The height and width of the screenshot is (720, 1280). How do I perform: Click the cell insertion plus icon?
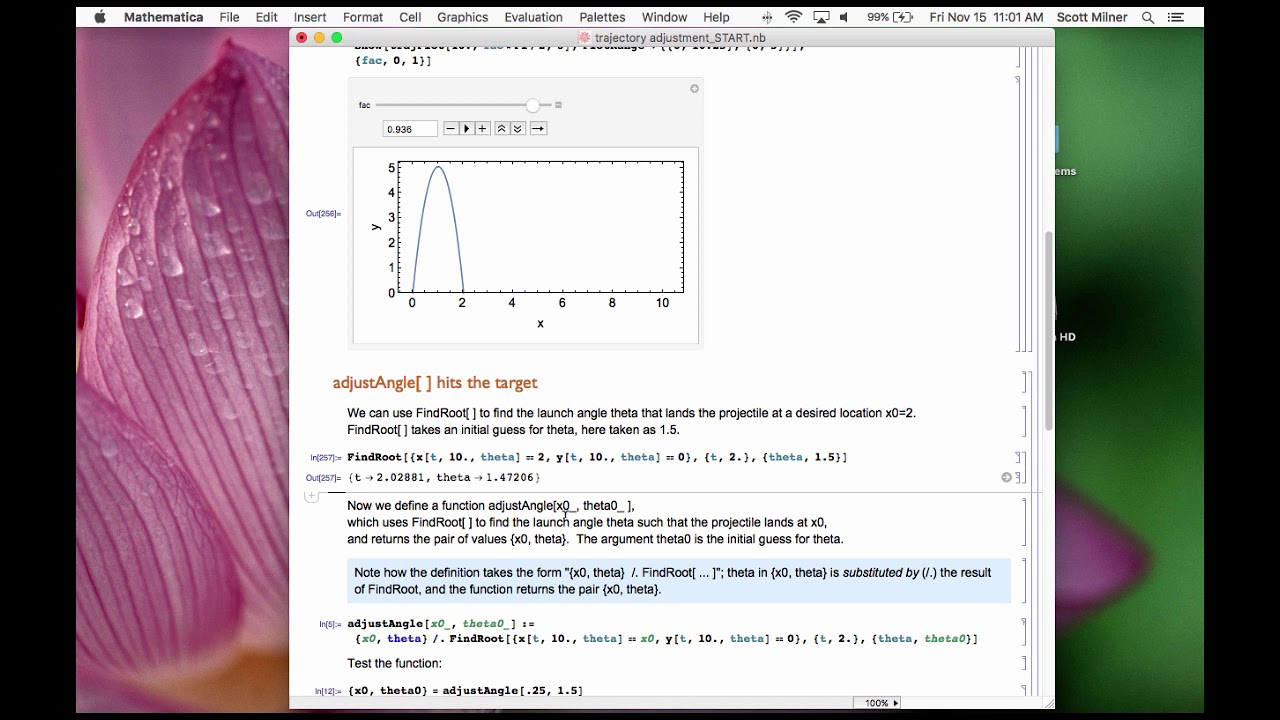311,495
